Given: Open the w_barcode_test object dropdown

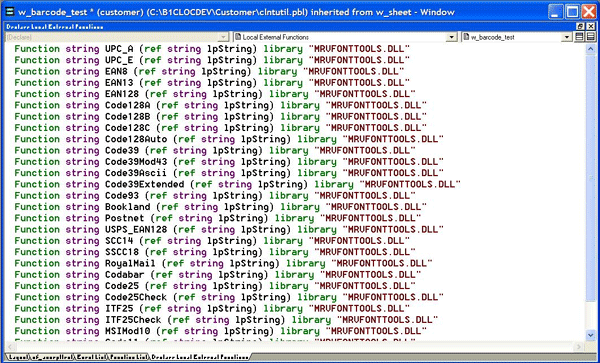Looking at the screenshot, I should 567,37.
